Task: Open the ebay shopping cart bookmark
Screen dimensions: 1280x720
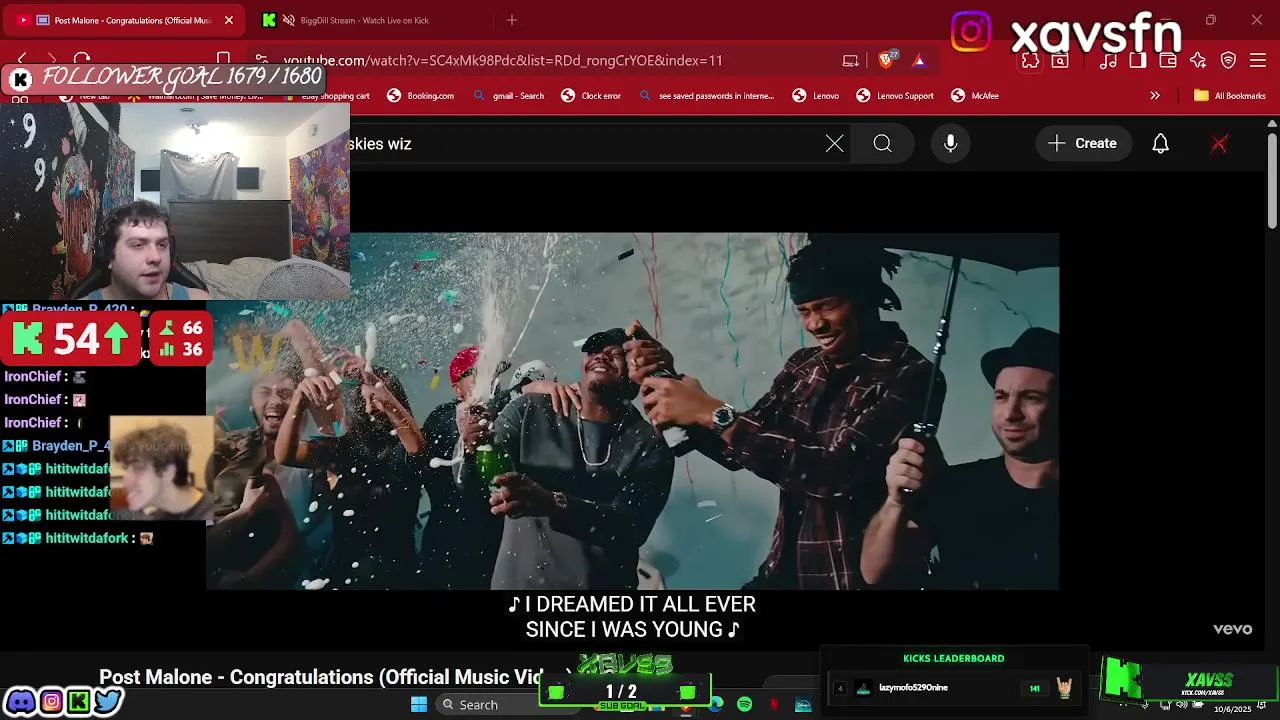Action: pos(326,96)
